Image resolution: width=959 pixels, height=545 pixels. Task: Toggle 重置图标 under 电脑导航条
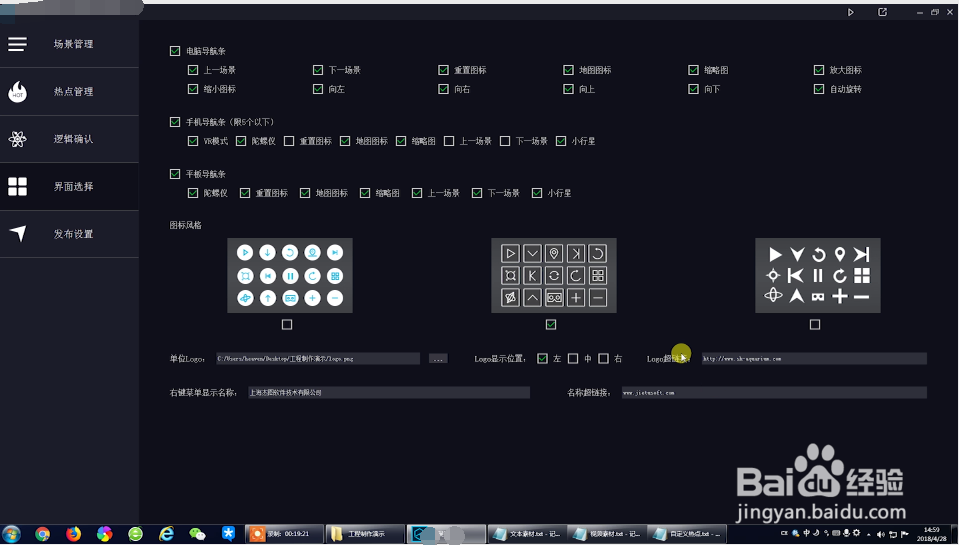[443, 70]
